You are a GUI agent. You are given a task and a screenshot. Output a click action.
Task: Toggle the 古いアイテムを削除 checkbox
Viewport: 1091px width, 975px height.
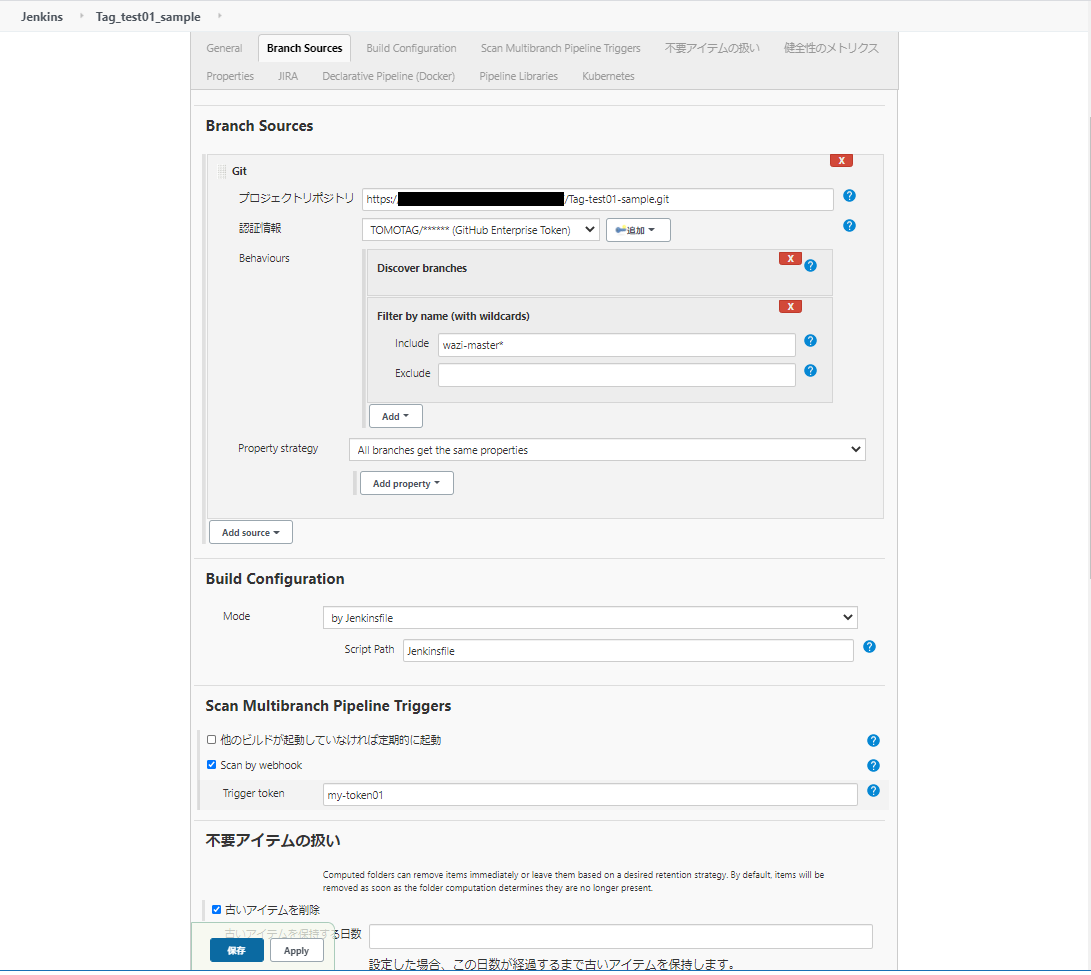point(216,910)
